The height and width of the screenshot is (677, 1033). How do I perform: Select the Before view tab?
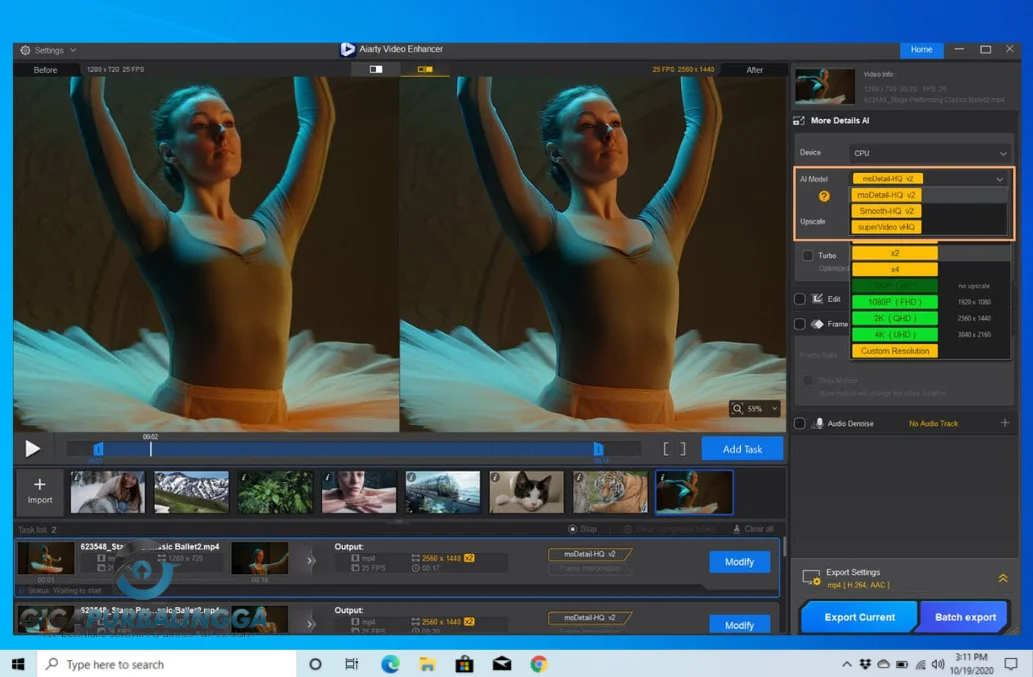click(45, 70)
